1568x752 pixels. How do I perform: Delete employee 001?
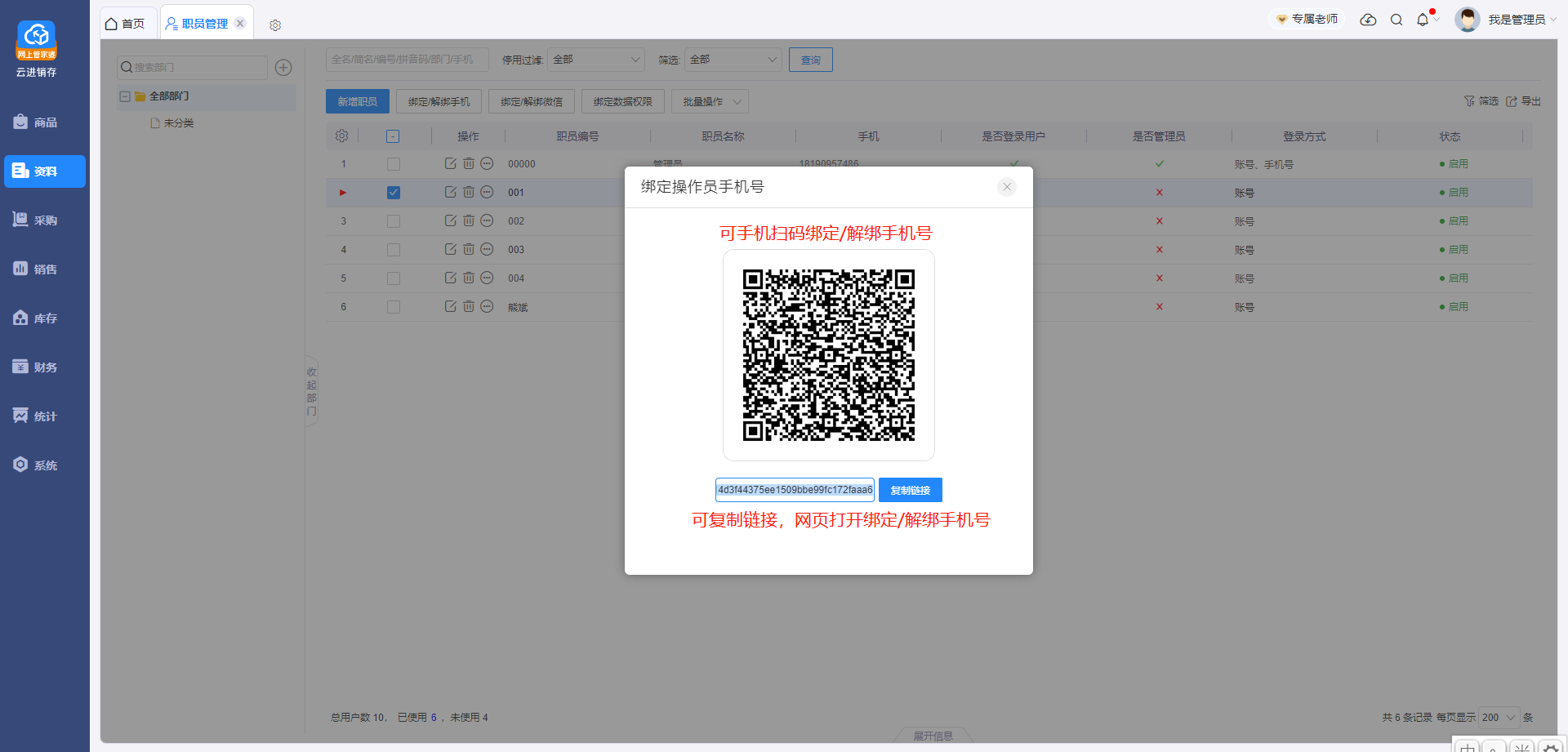pyautogui.click(x=469, y=192)
